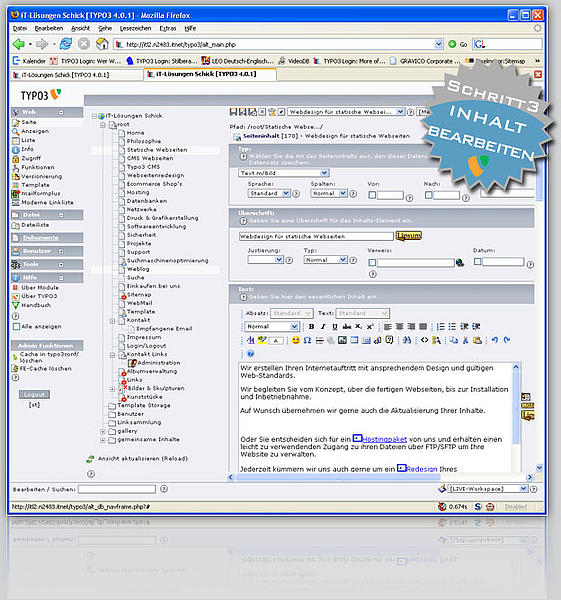Screen dimensions: 561x600
Task: Enable the Alle anzeigen checkbox
Action: [16, 326]
